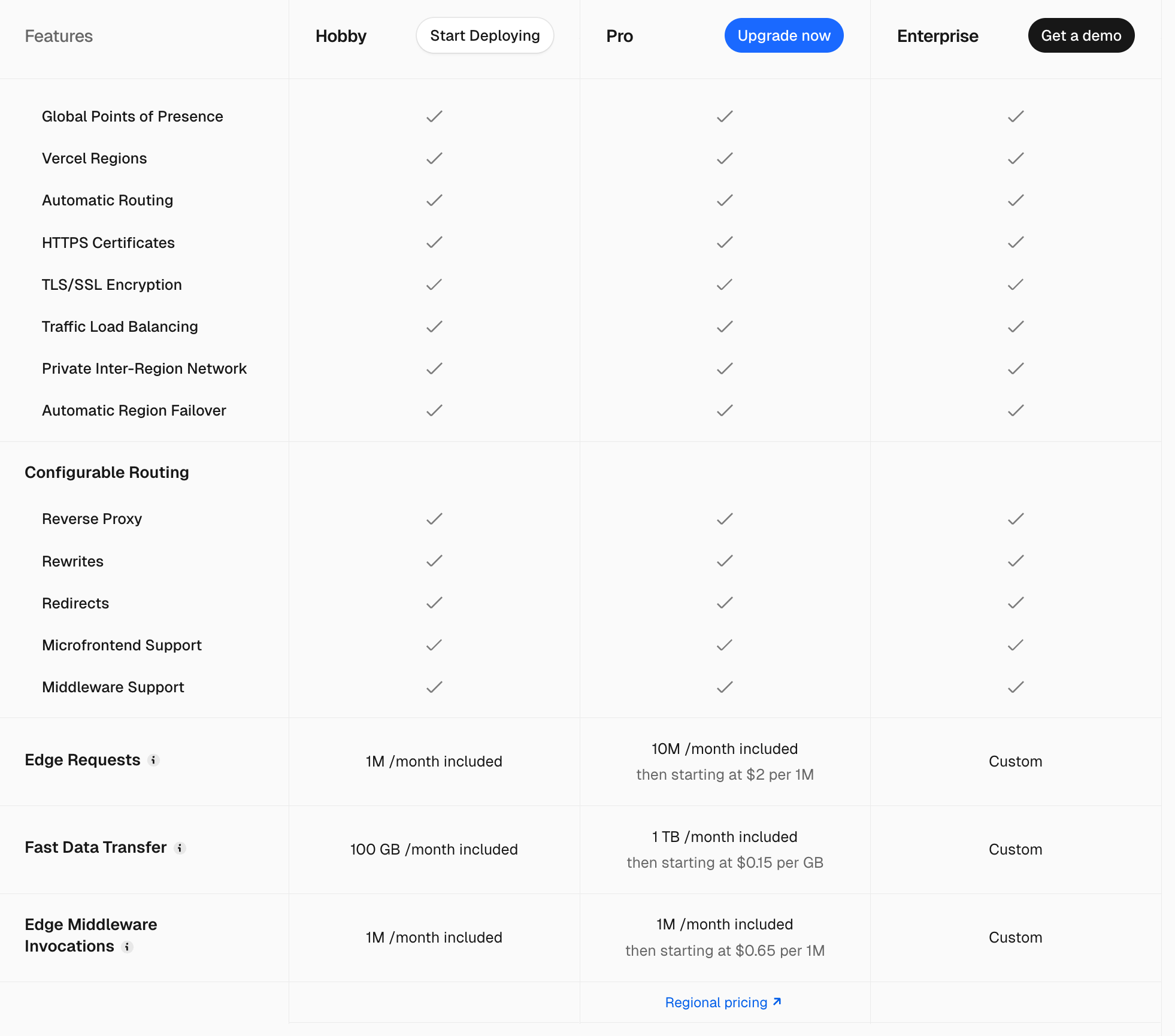Click Pro checkmark for Vercel Regions
This screenshot has width=1175, height=1036.
[725, 158]
